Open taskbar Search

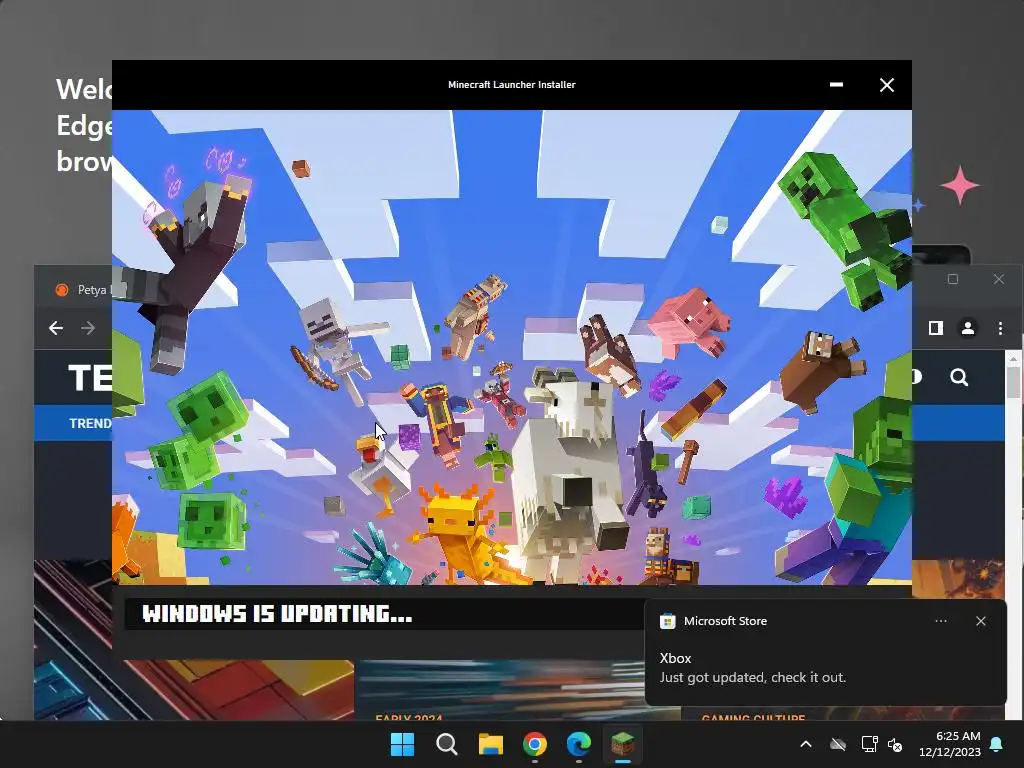tap(447, 744)
